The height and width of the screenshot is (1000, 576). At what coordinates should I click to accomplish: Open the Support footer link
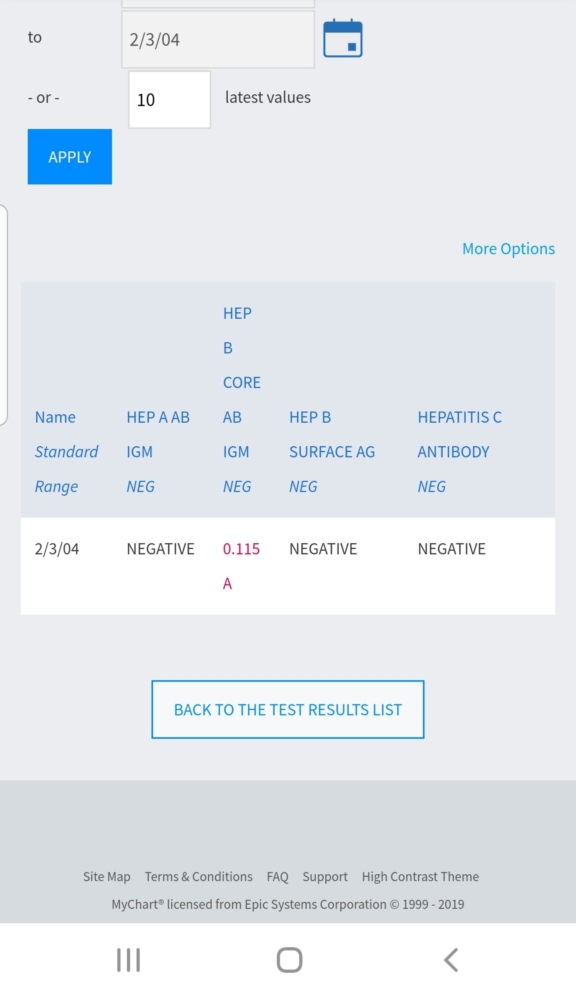pos(325,877)
